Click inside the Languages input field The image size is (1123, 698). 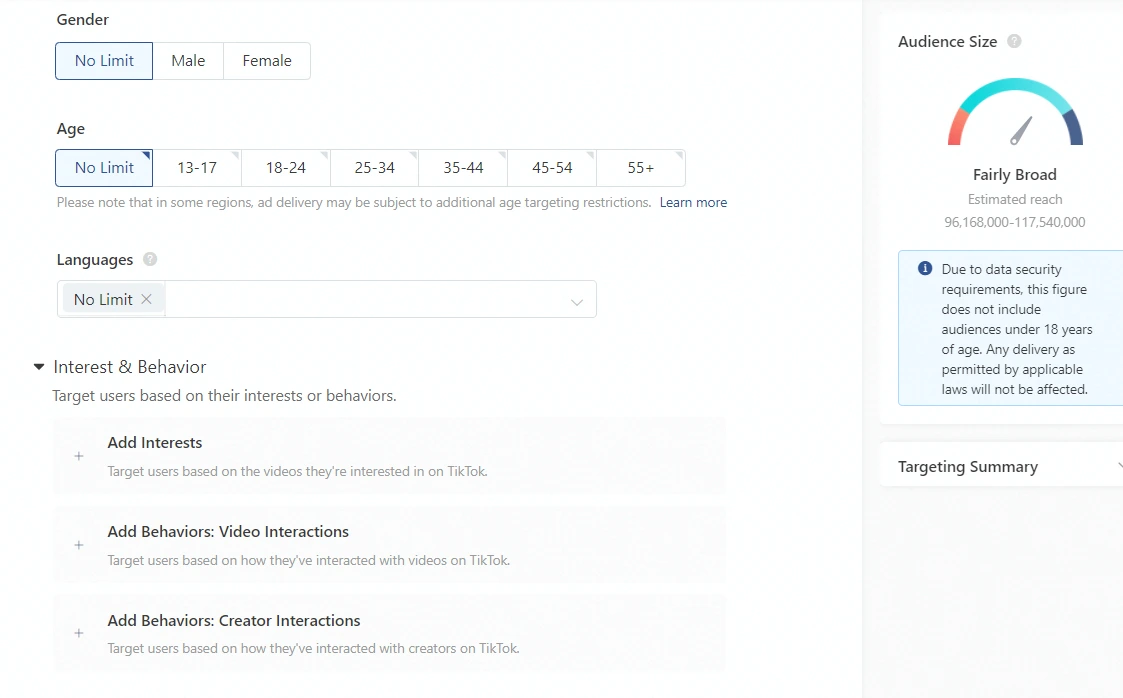360,300
